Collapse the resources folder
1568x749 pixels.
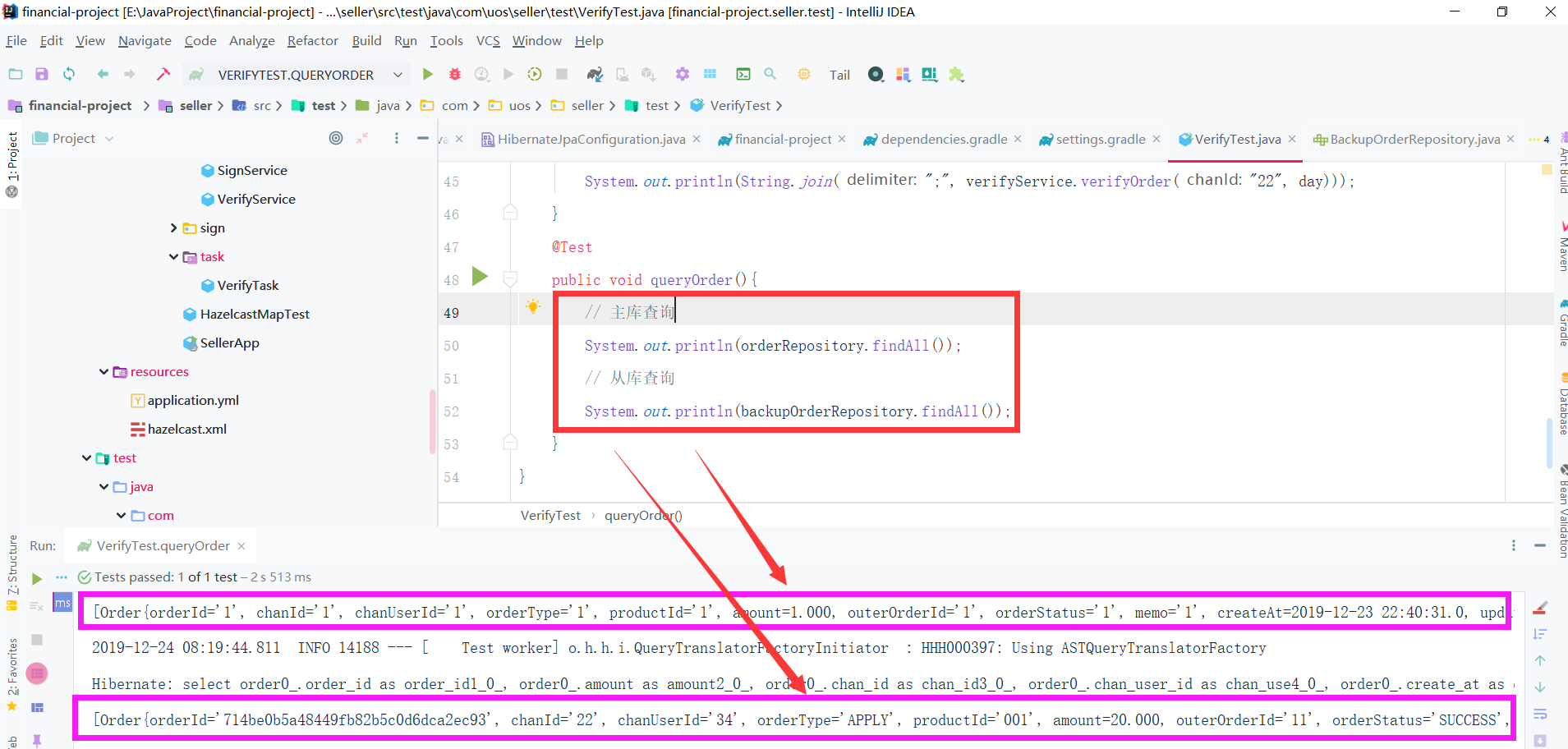[x=103, y=371]
